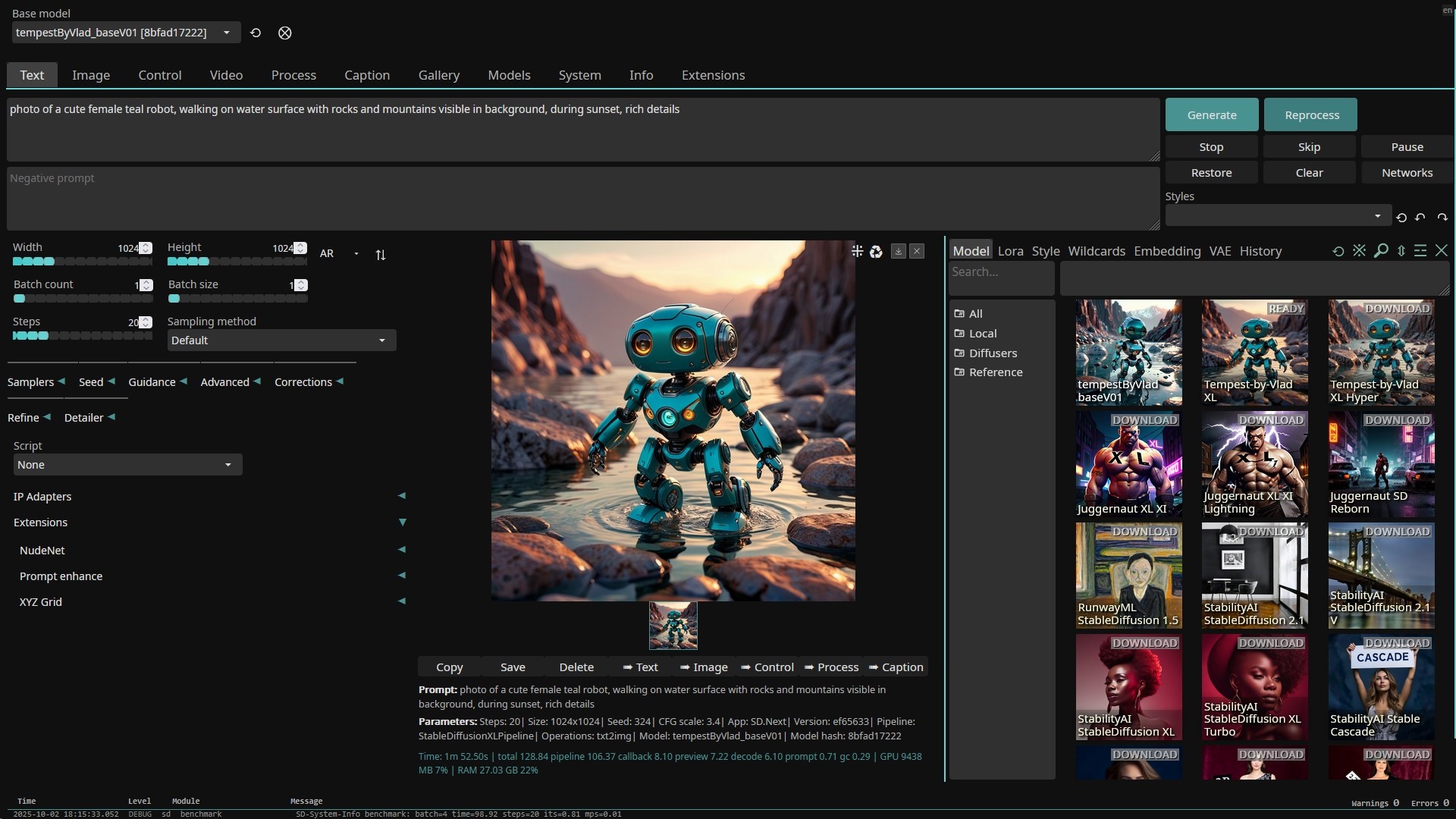Image resolution: width=1456 pixels, height=819 pixels.
Task: Open the Script dropdown
Action: (x=127, y=465)
